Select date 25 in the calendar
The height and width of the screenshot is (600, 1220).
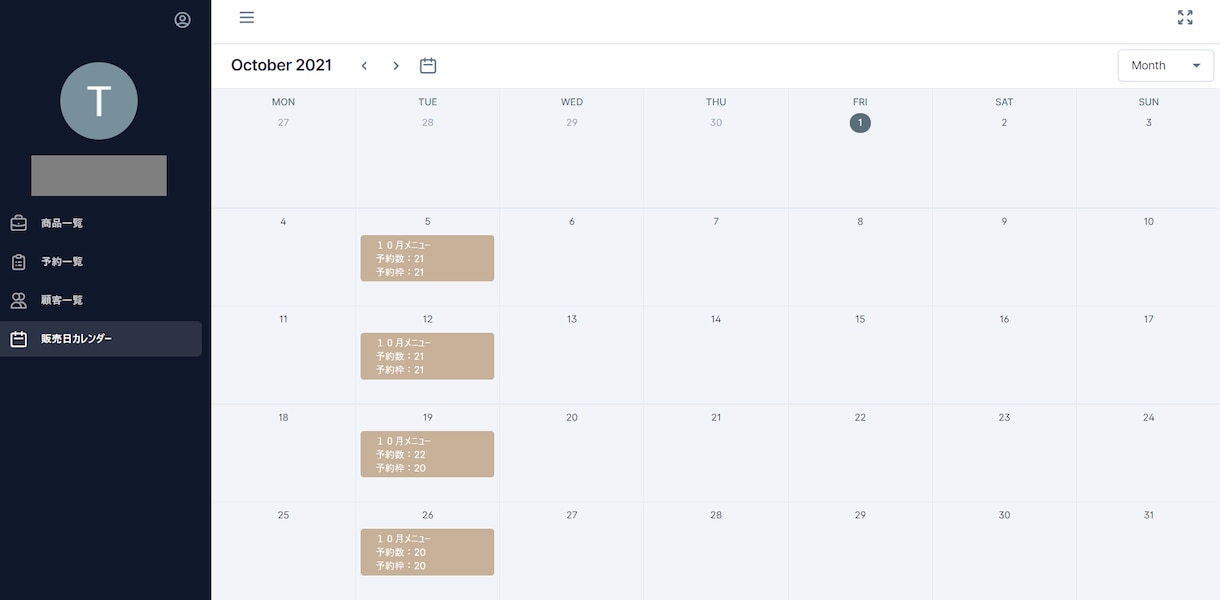[283, 516]
